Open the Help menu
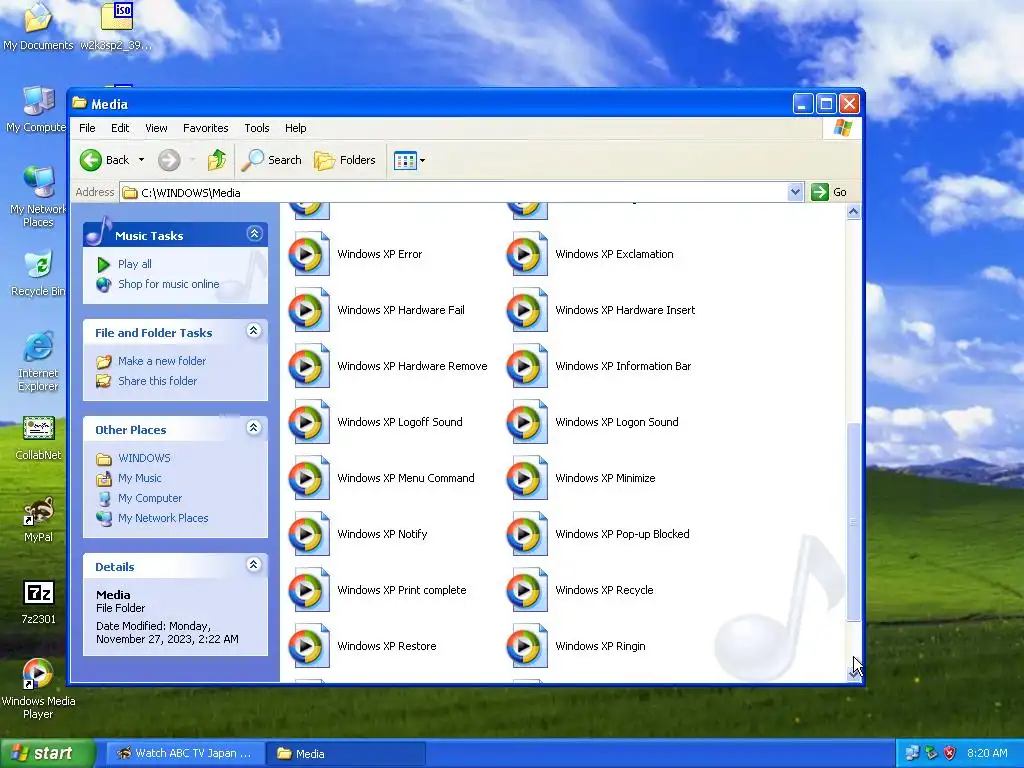 pyautogui.click(x=295, y=128)
